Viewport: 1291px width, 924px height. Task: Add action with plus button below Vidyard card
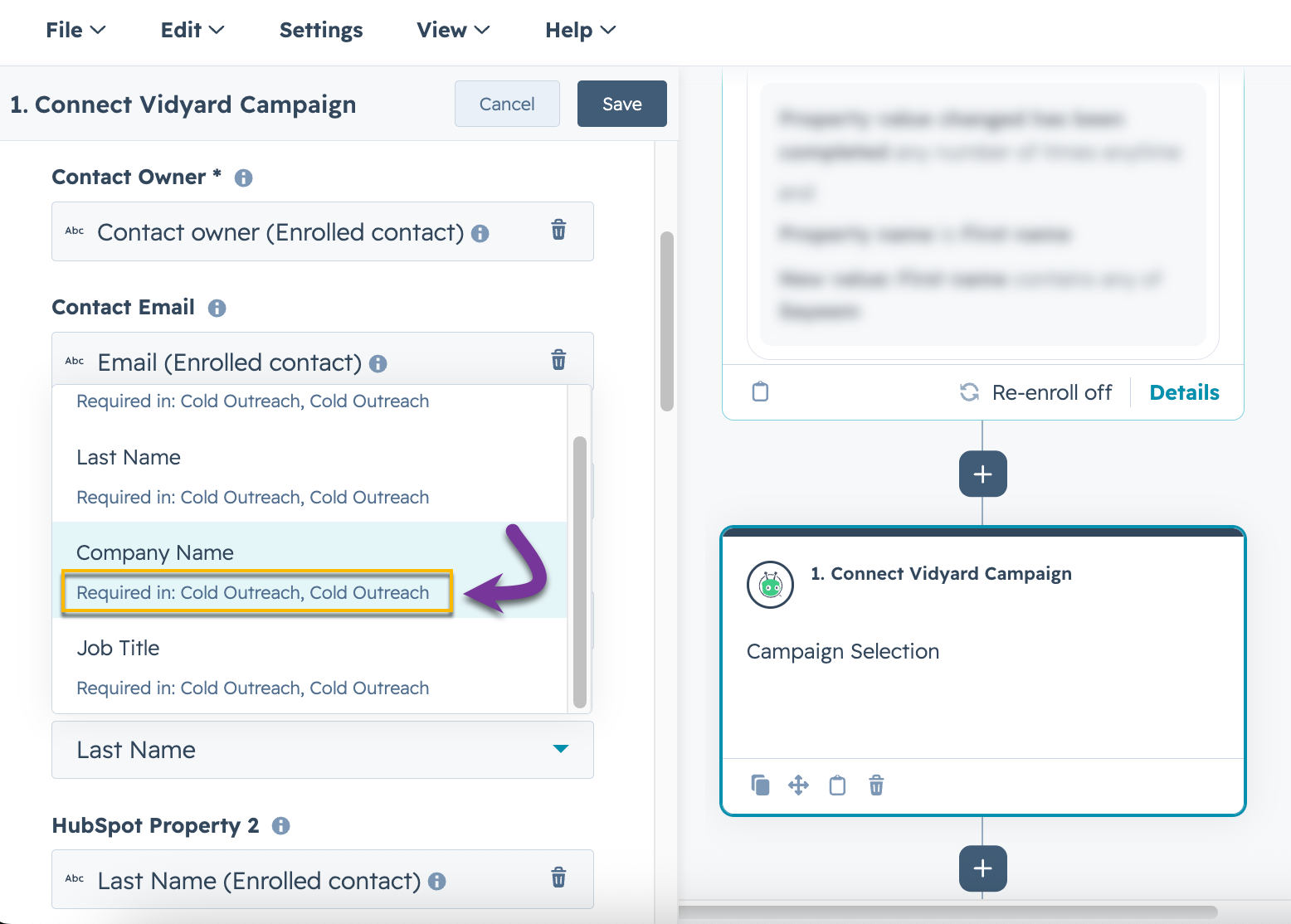(x=983, y=868)
